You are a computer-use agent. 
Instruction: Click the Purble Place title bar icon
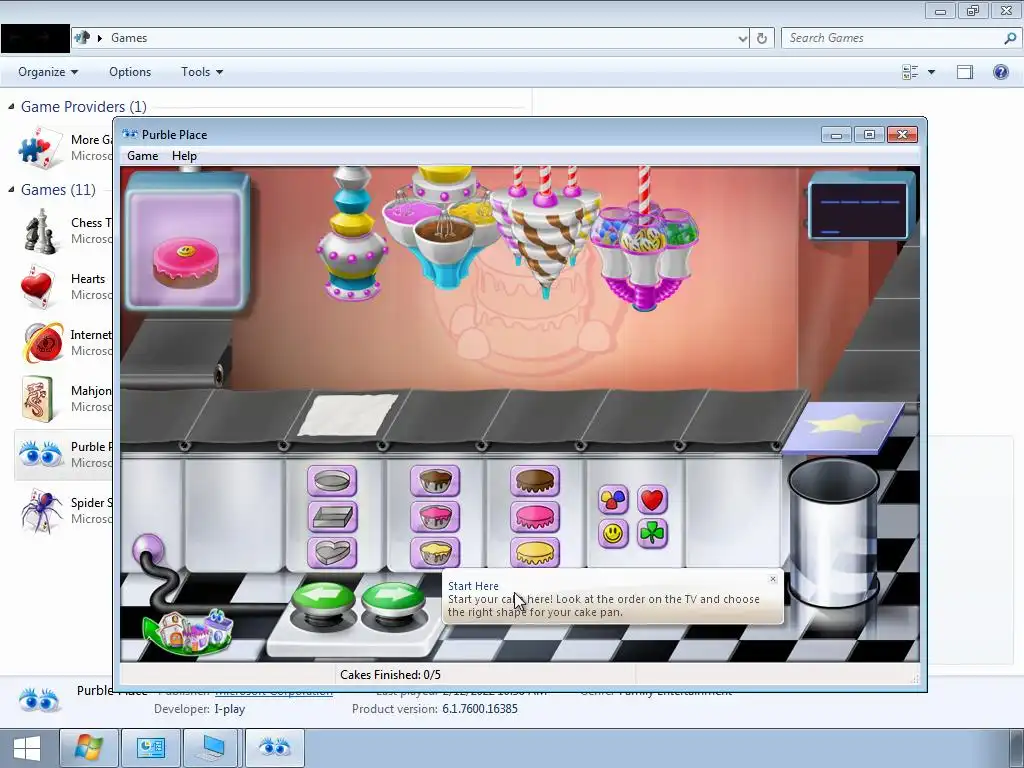[x=130, y=135]
